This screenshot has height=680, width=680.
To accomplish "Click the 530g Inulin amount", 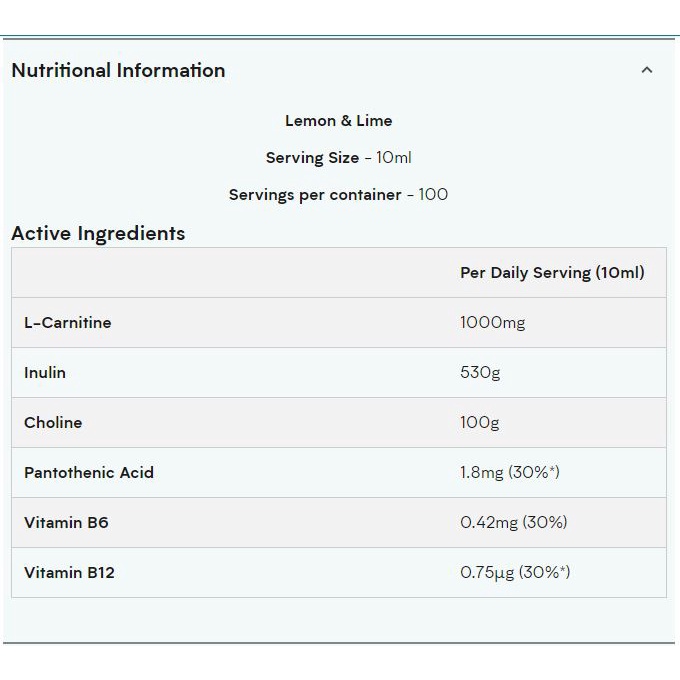I will (480, 373).
